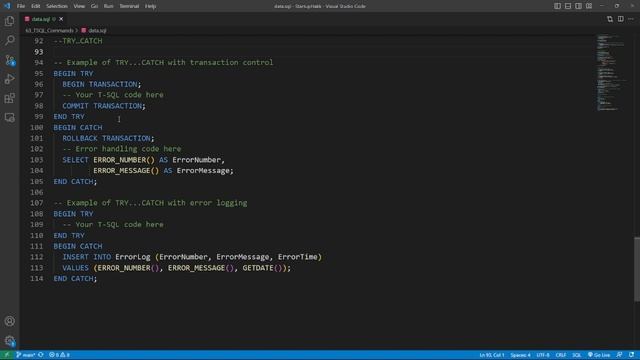Click the '--TRY…CATCH' comment on line 92
This screenshot has height=360, width=640.
point(78,41)
